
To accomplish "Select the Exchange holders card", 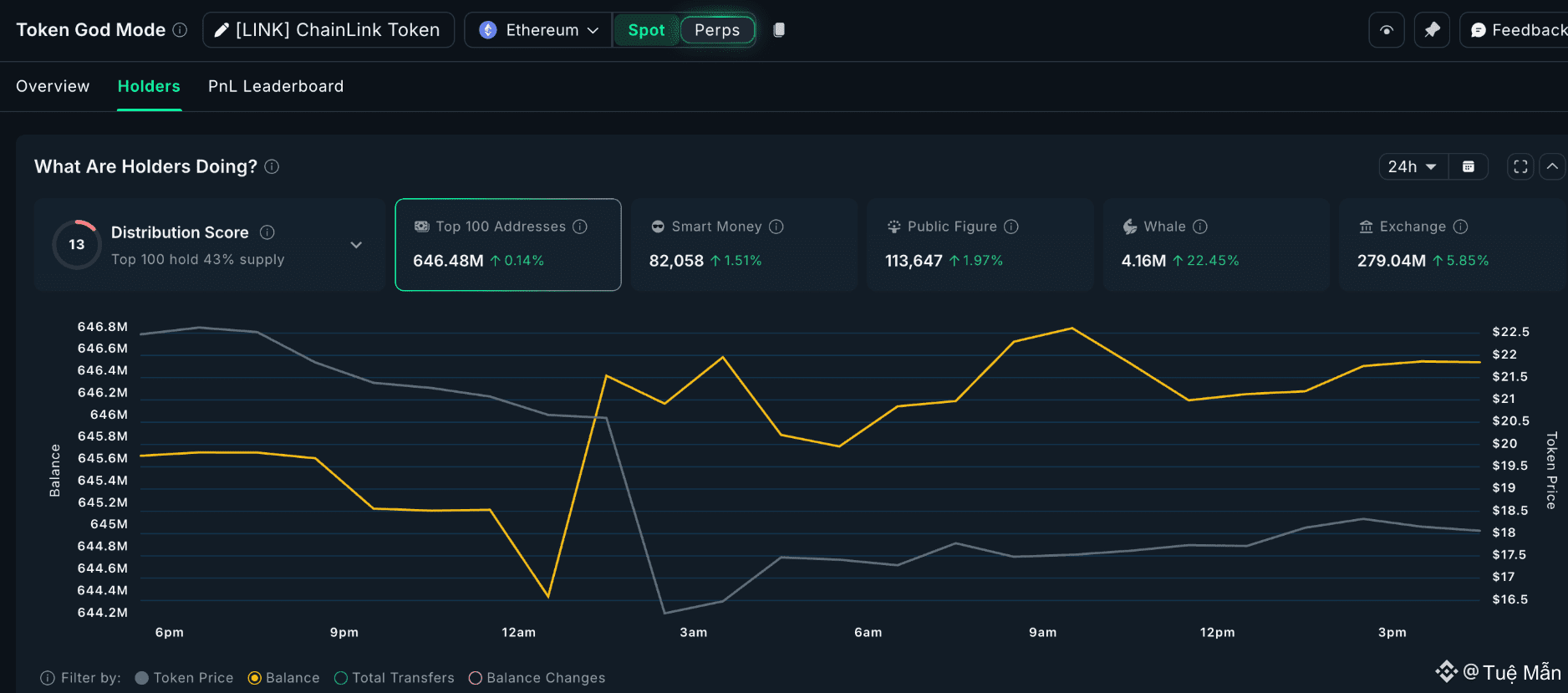I will point(1452,245).
